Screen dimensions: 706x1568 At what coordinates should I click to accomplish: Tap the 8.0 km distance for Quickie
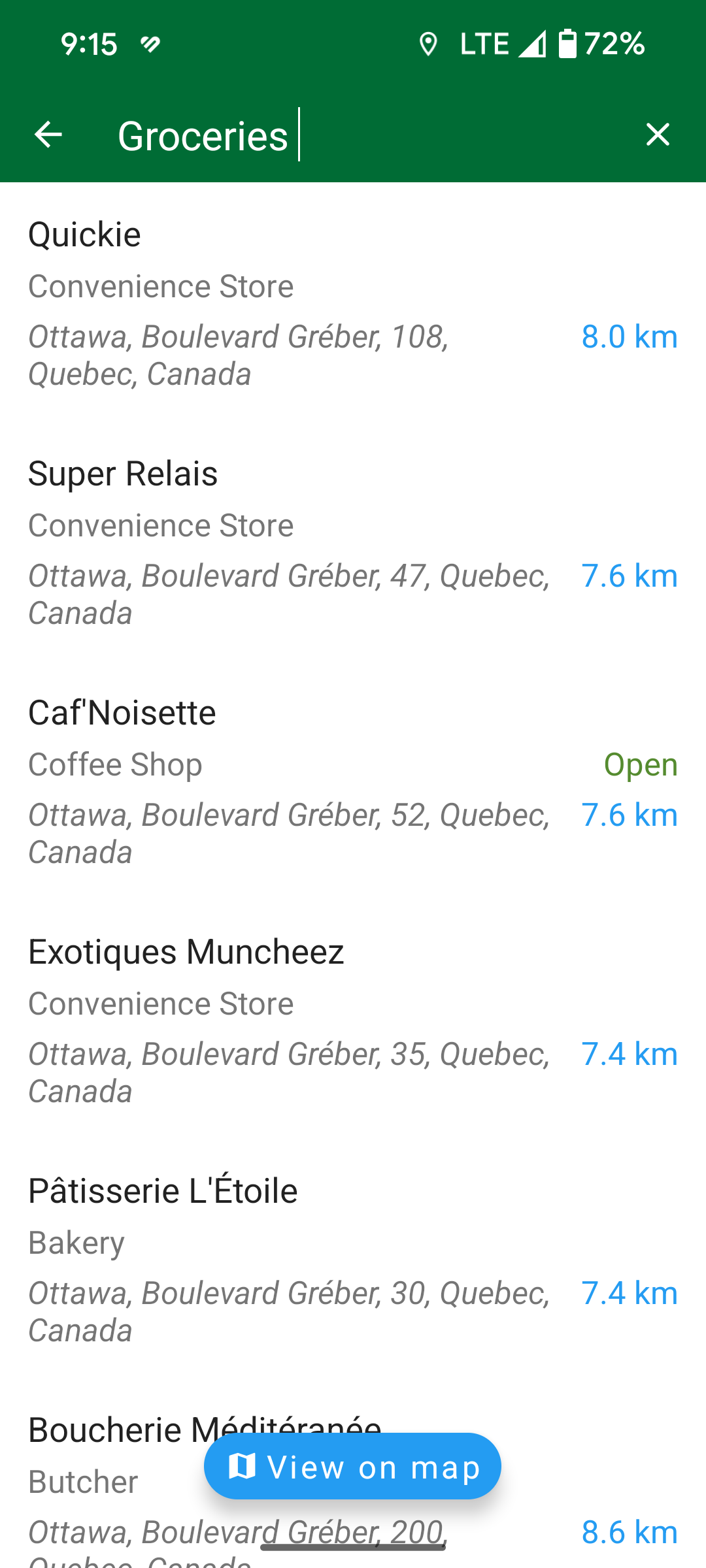[629, 336]
